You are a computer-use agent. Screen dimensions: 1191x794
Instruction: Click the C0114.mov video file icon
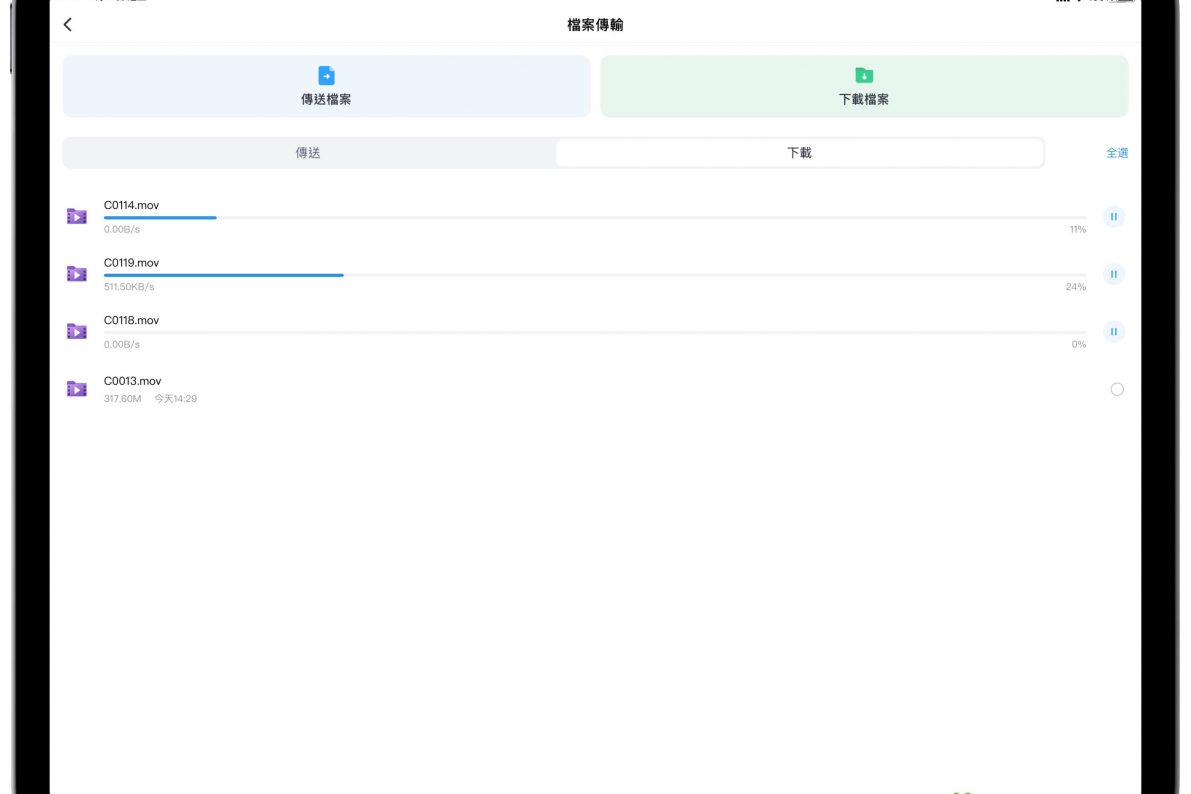[77, 216]
